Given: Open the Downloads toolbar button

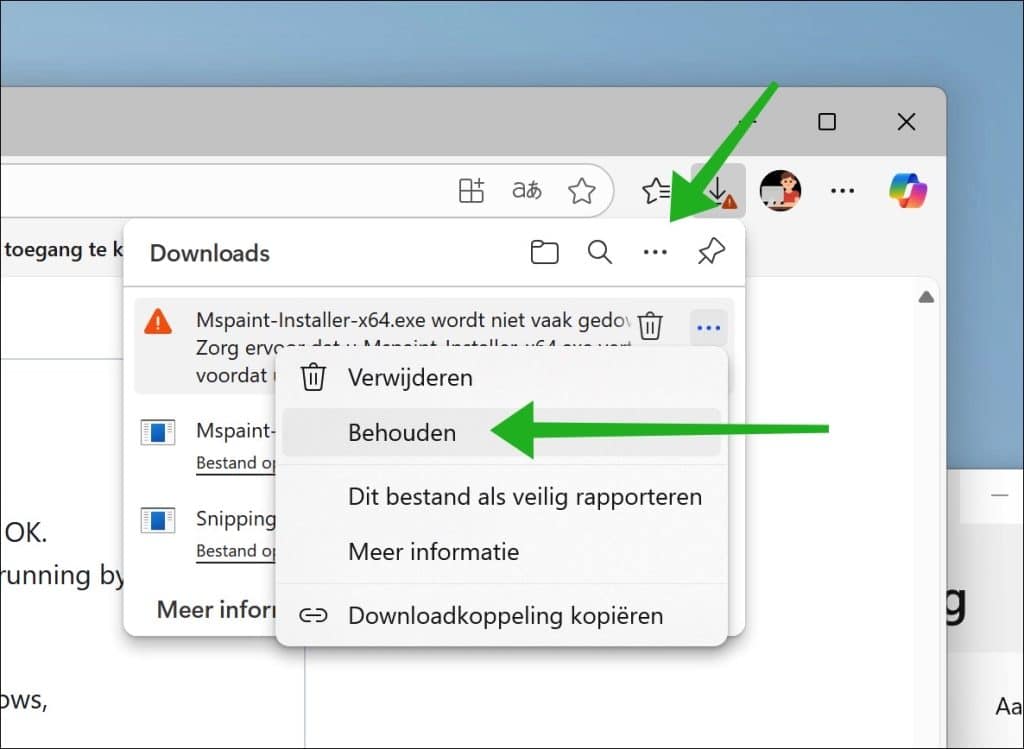Looking at the screenshot, I should (718, 191).
